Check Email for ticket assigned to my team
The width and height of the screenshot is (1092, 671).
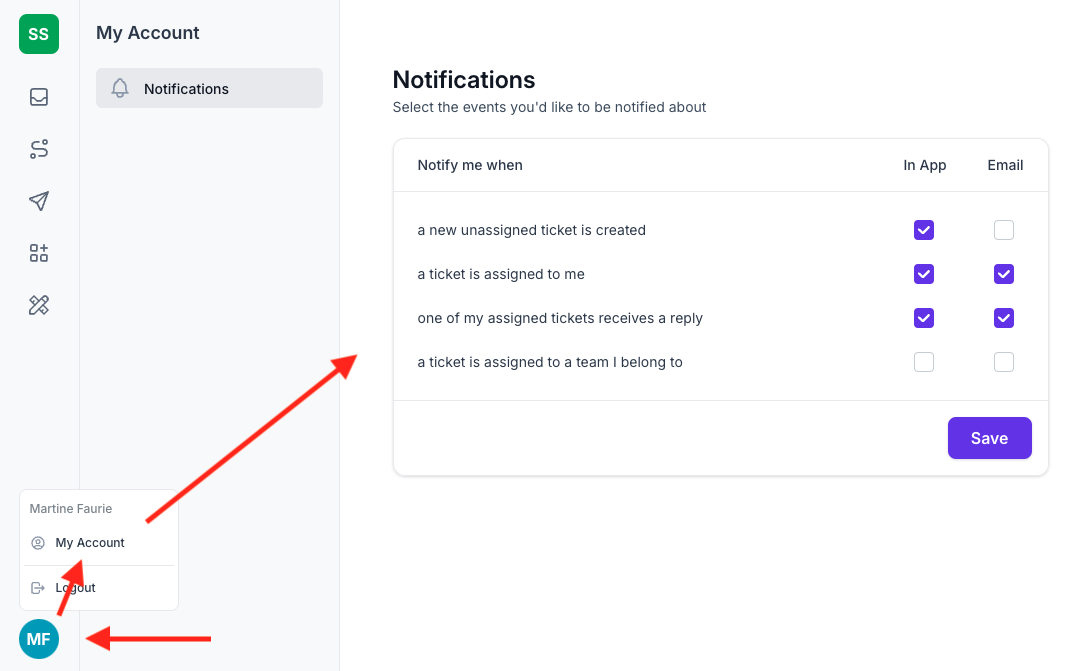coord(1003,362)
